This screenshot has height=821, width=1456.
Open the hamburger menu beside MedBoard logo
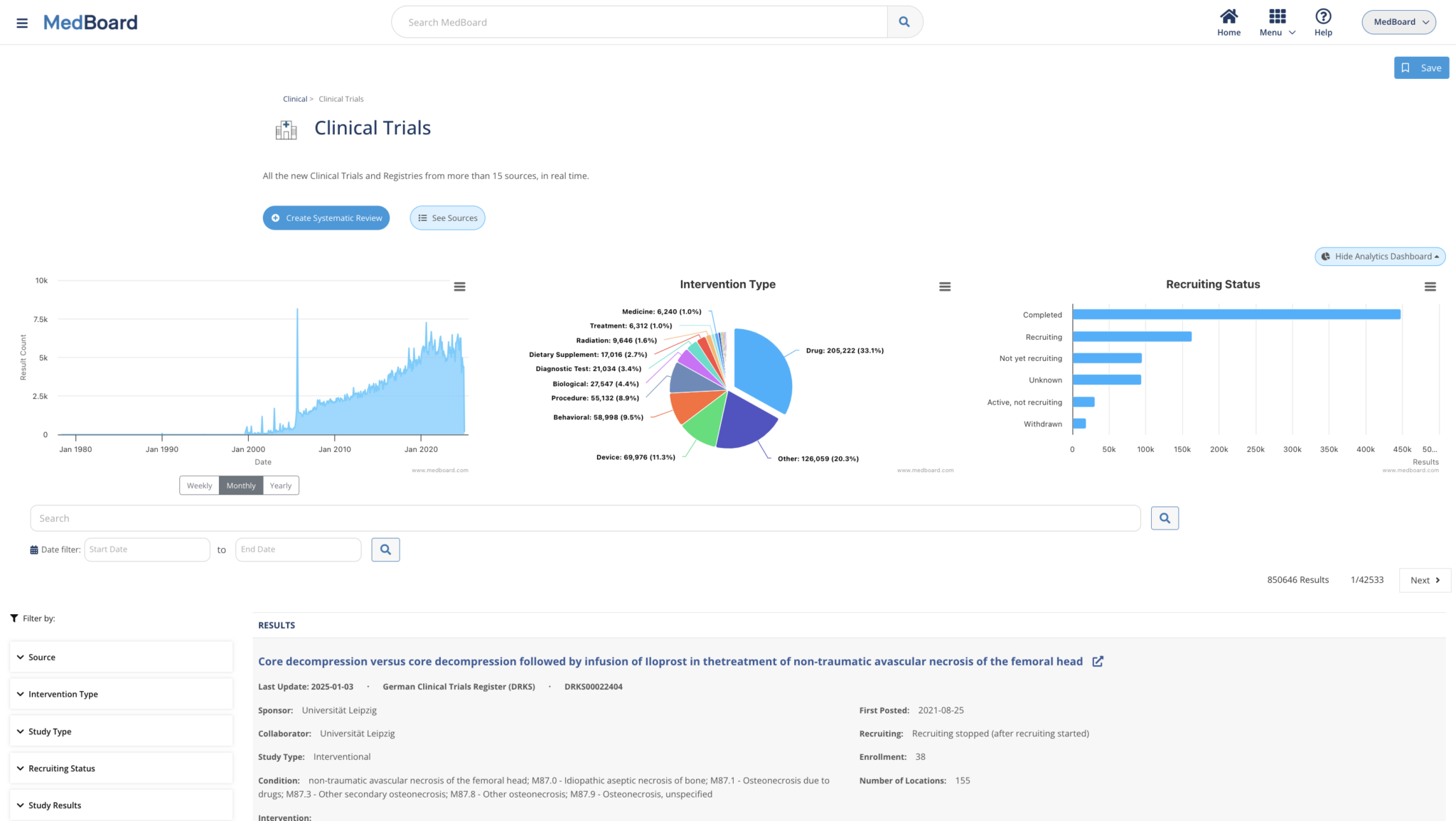point(21,22)
